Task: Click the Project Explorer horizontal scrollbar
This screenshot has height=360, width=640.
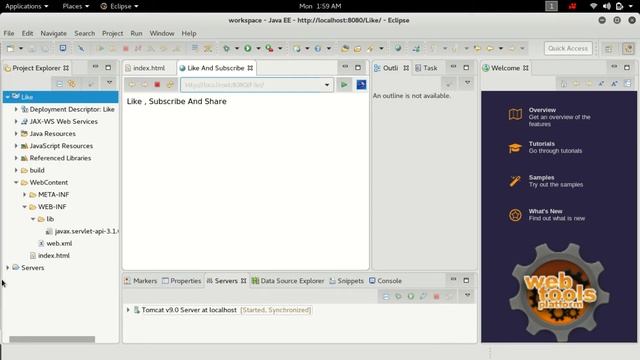Action: coord(52,339)
